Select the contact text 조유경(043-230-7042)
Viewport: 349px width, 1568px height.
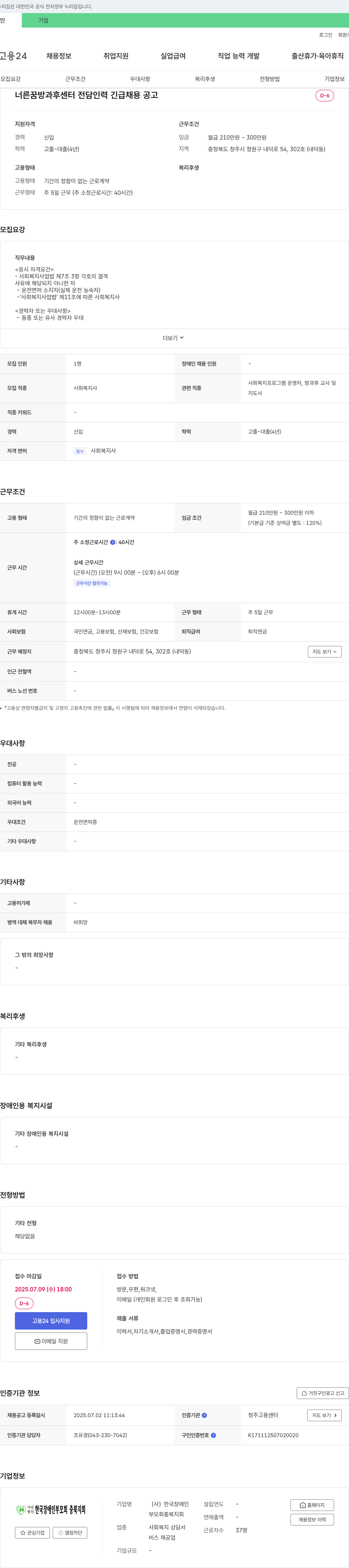pos(100,1435)
